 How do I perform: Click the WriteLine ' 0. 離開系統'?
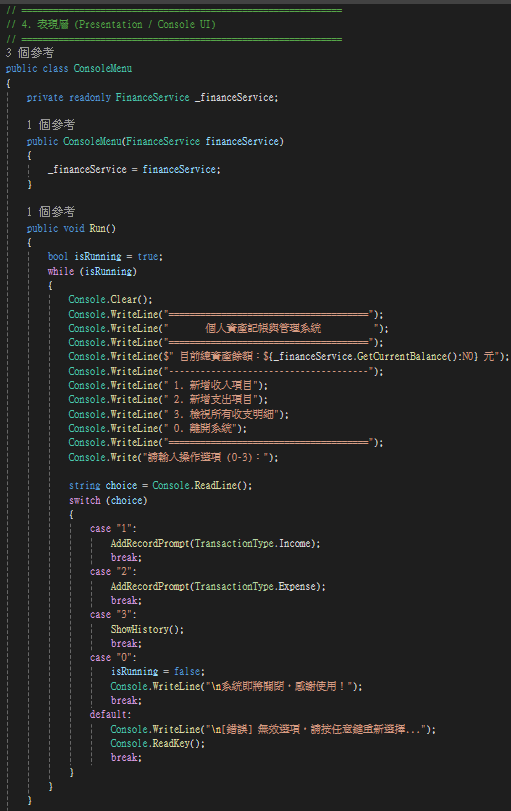click(x=158, y=428)
